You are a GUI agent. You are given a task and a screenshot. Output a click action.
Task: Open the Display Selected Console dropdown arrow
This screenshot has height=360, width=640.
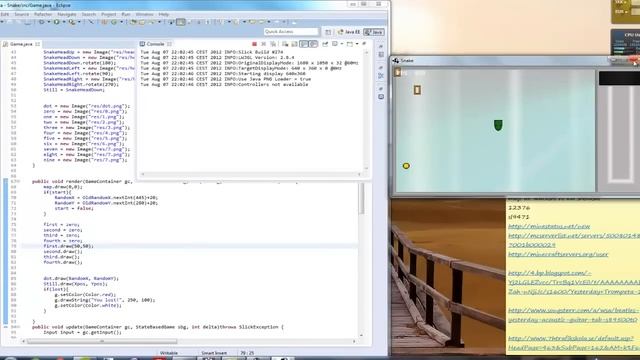341,44
